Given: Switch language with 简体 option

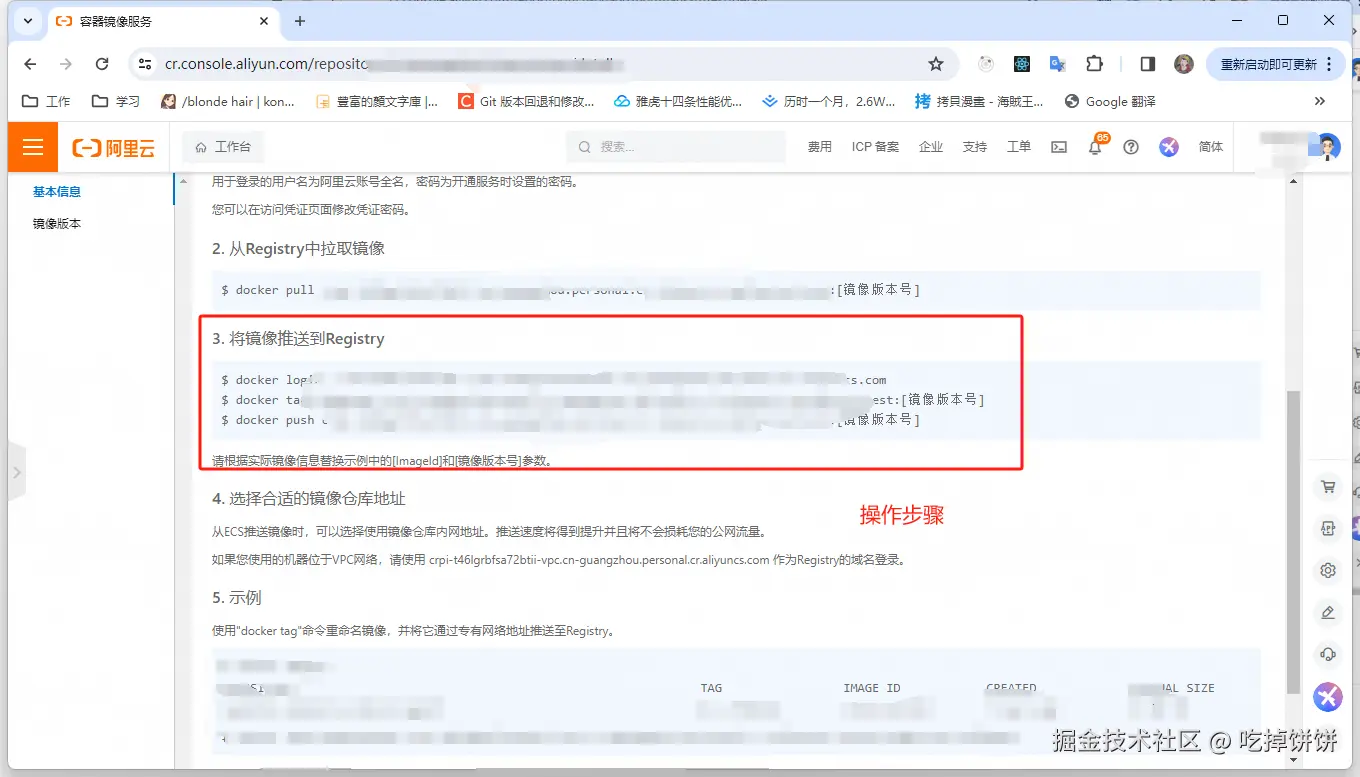Looking at the screenshot, I should [x=1211, y=147].
